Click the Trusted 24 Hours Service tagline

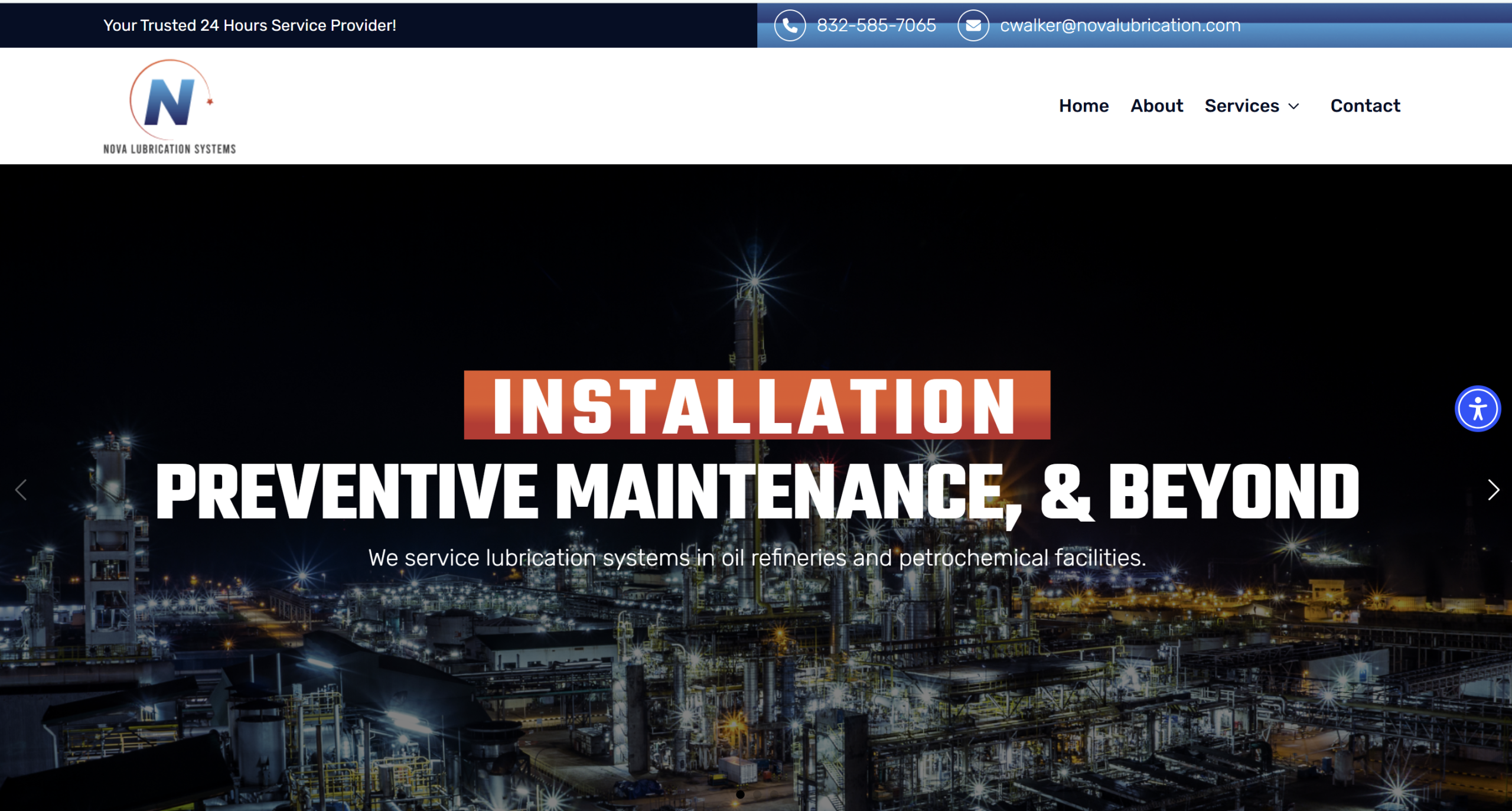(x=249, y=25)
